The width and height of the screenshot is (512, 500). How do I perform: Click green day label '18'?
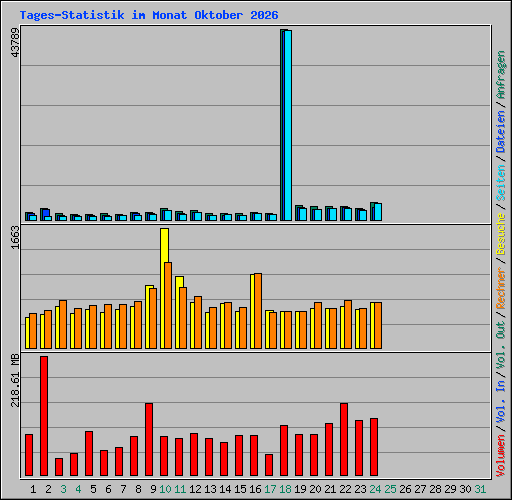285,489
